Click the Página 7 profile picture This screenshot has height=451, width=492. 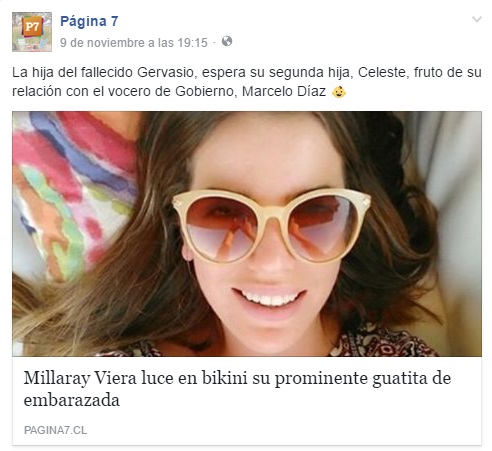(x=32, y=32)
